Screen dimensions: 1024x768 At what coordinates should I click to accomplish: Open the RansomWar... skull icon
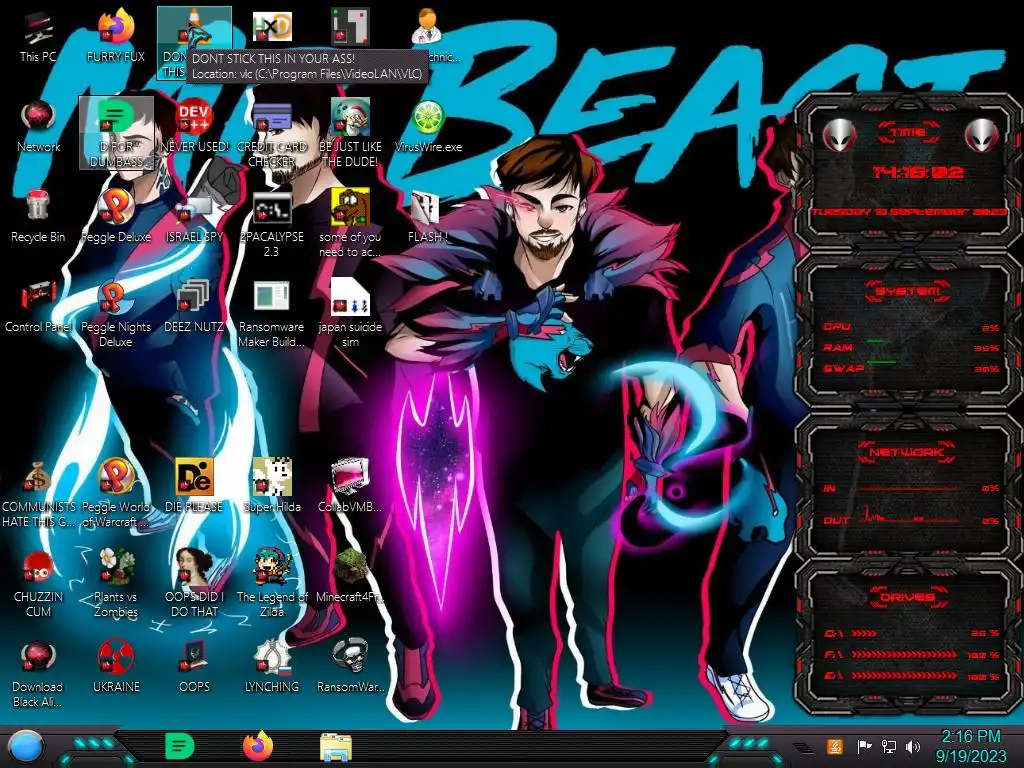[350, 667]
